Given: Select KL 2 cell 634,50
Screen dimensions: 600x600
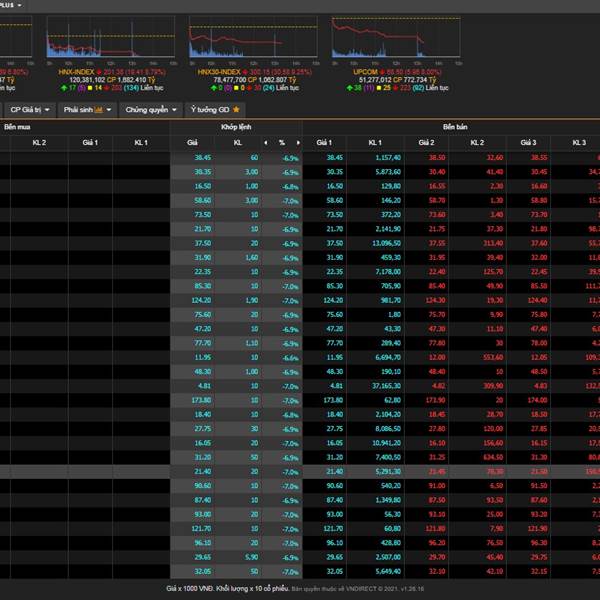Looking at the screenshot, I should point(493,457).
